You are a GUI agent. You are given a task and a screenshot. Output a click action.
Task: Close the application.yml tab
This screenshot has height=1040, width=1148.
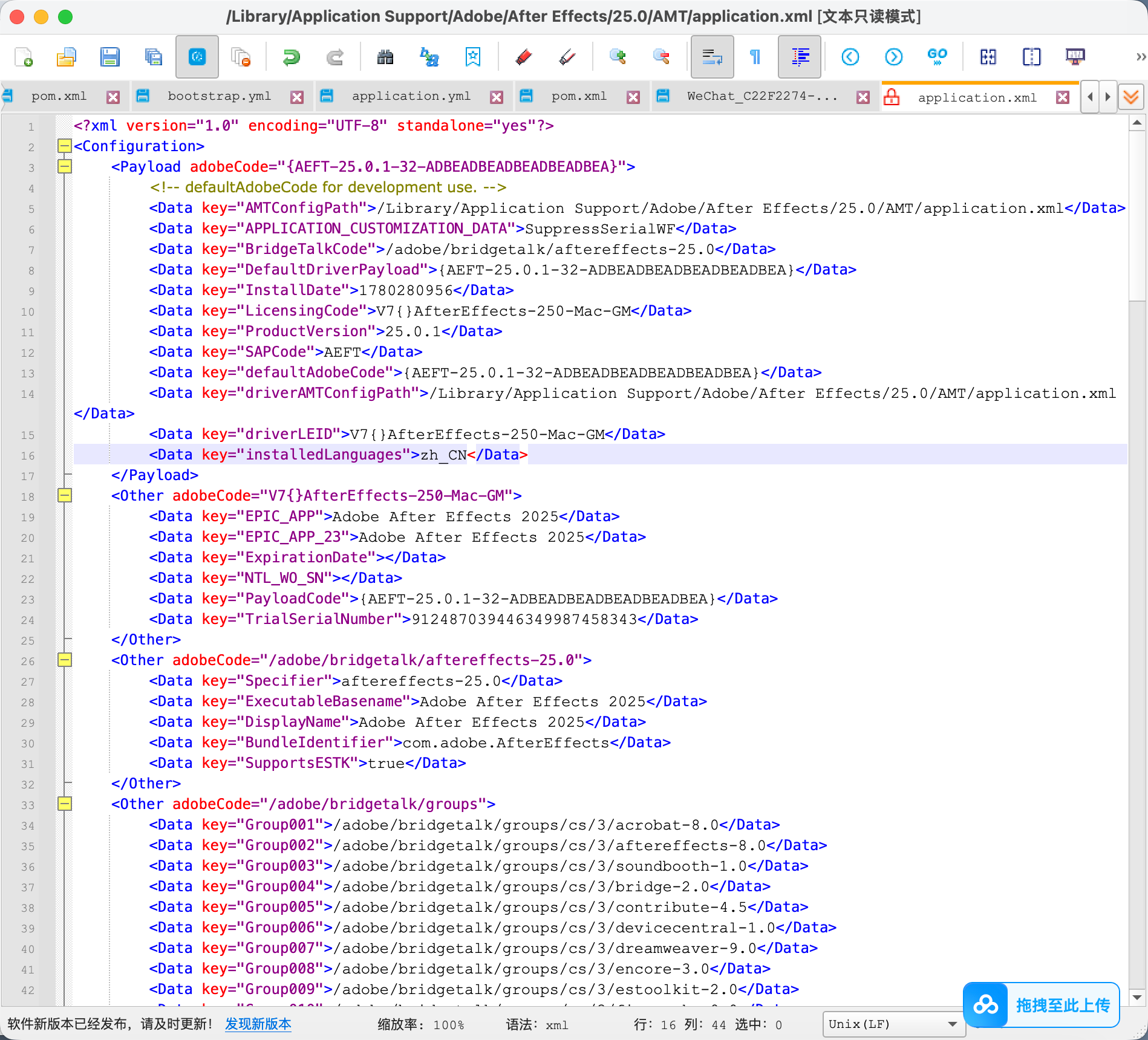click(x=497, y=97)
